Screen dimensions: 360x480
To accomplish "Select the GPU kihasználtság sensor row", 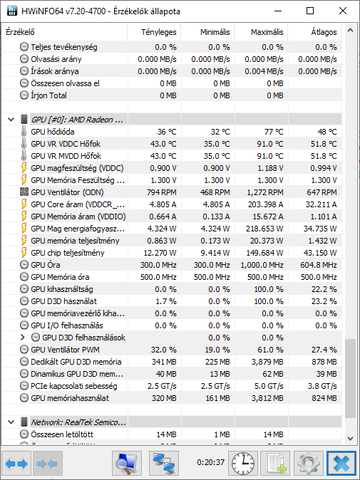I will tap(172, 289).
